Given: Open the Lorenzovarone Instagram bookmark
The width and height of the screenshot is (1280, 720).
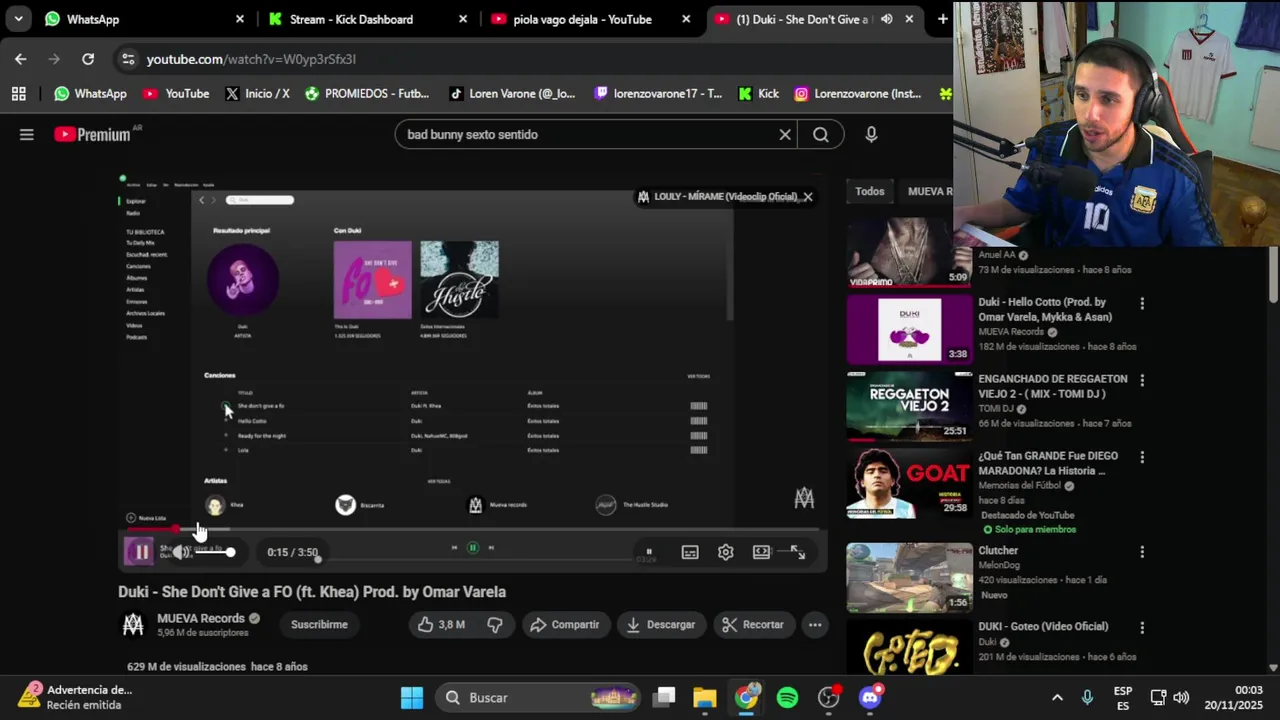Looking at the screenshot, I should [858, 93].
